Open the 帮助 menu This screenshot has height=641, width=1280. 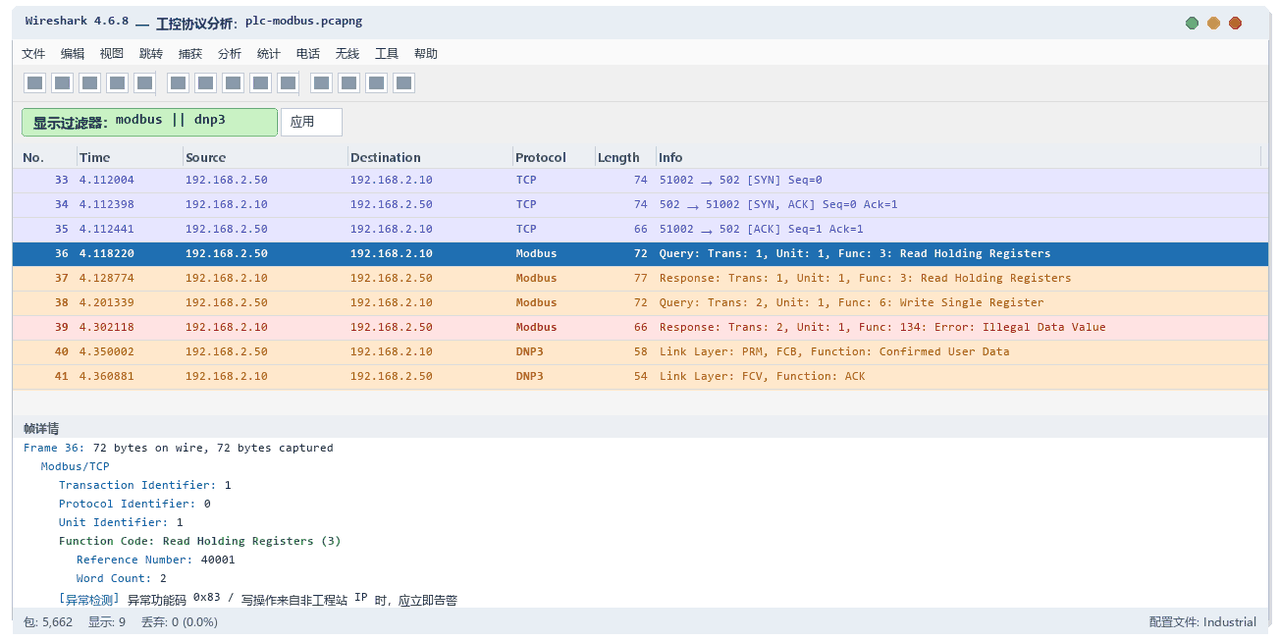tap(426, 54)
